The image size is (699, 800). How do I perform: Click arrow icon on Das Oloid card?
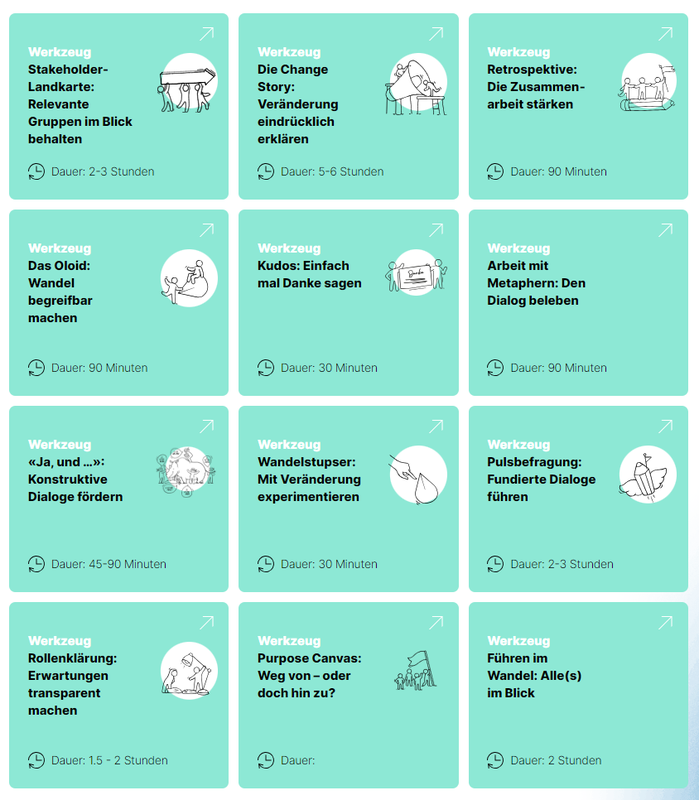tap(207, 230)
